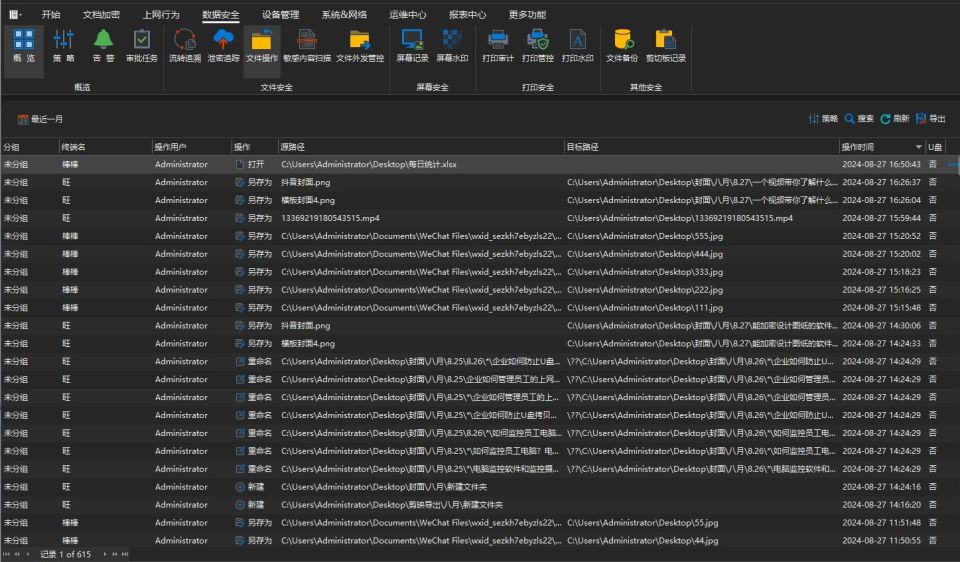Screen dimensions: 960x562
Task: Open the application menu icon at top-left
Action: 15,14
